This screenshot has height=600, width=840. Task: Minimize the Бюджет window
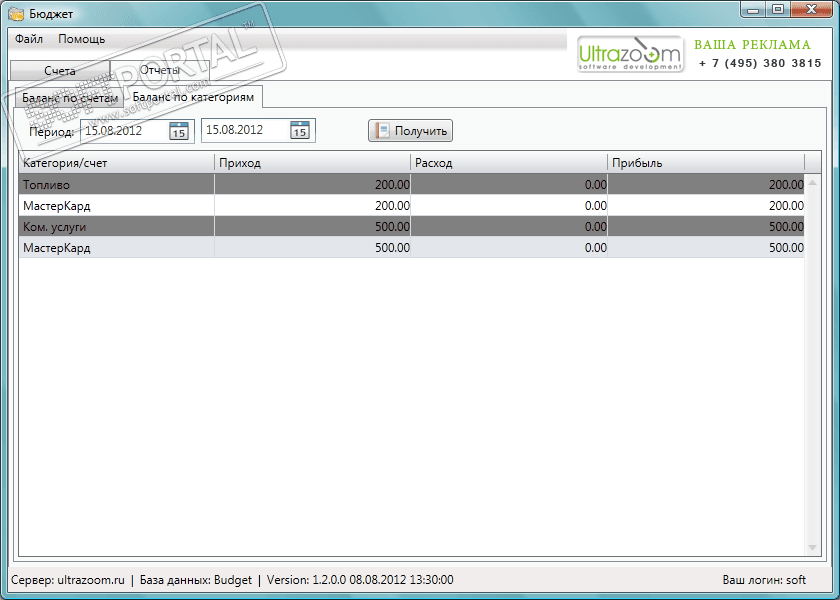(x=753, y=9)
